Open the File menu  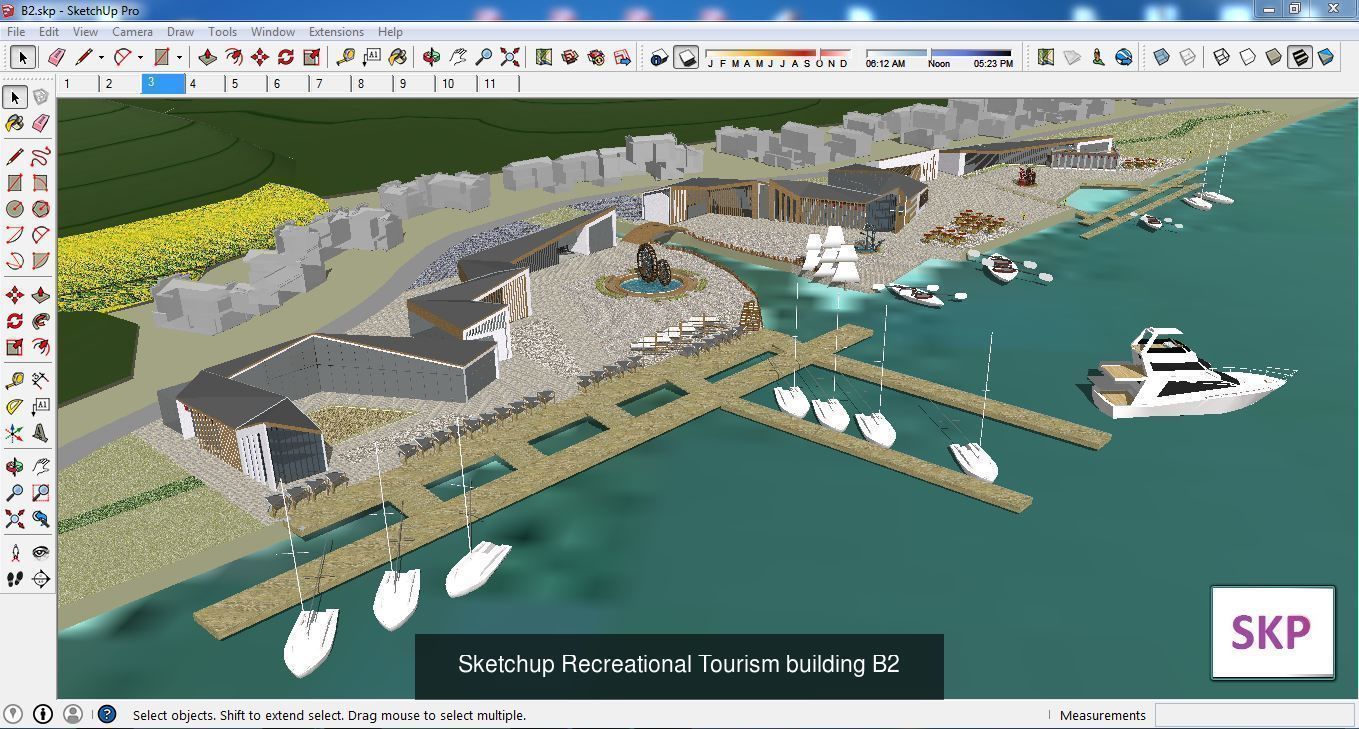point(16,32)
